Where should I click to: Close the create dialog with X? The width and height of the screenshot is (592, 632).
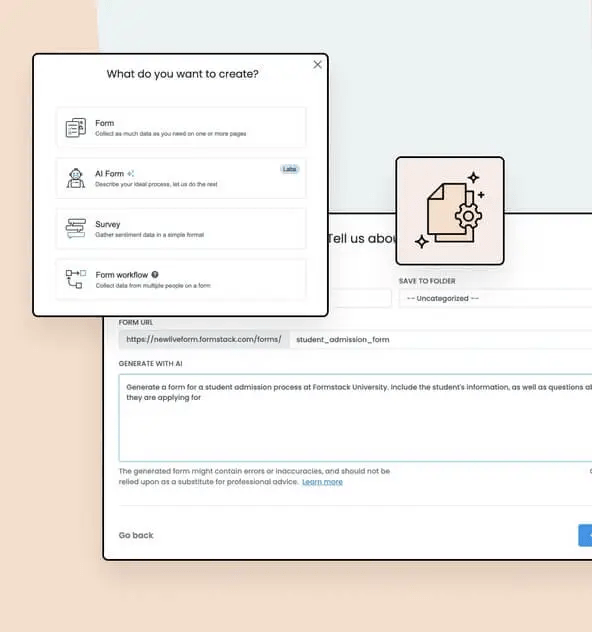coord(318,64)
